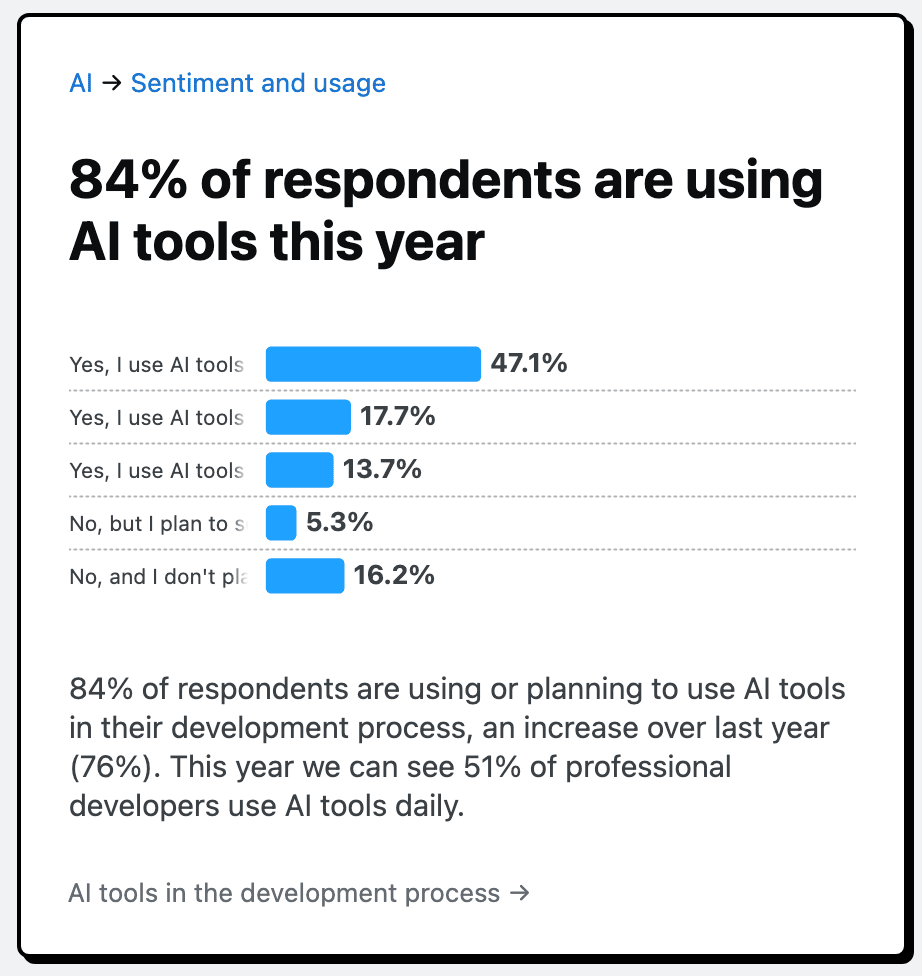The height and width of the screenshot is (976, 922).
Task: Open the AI tools in the development process link
Action: coord(298,893)
